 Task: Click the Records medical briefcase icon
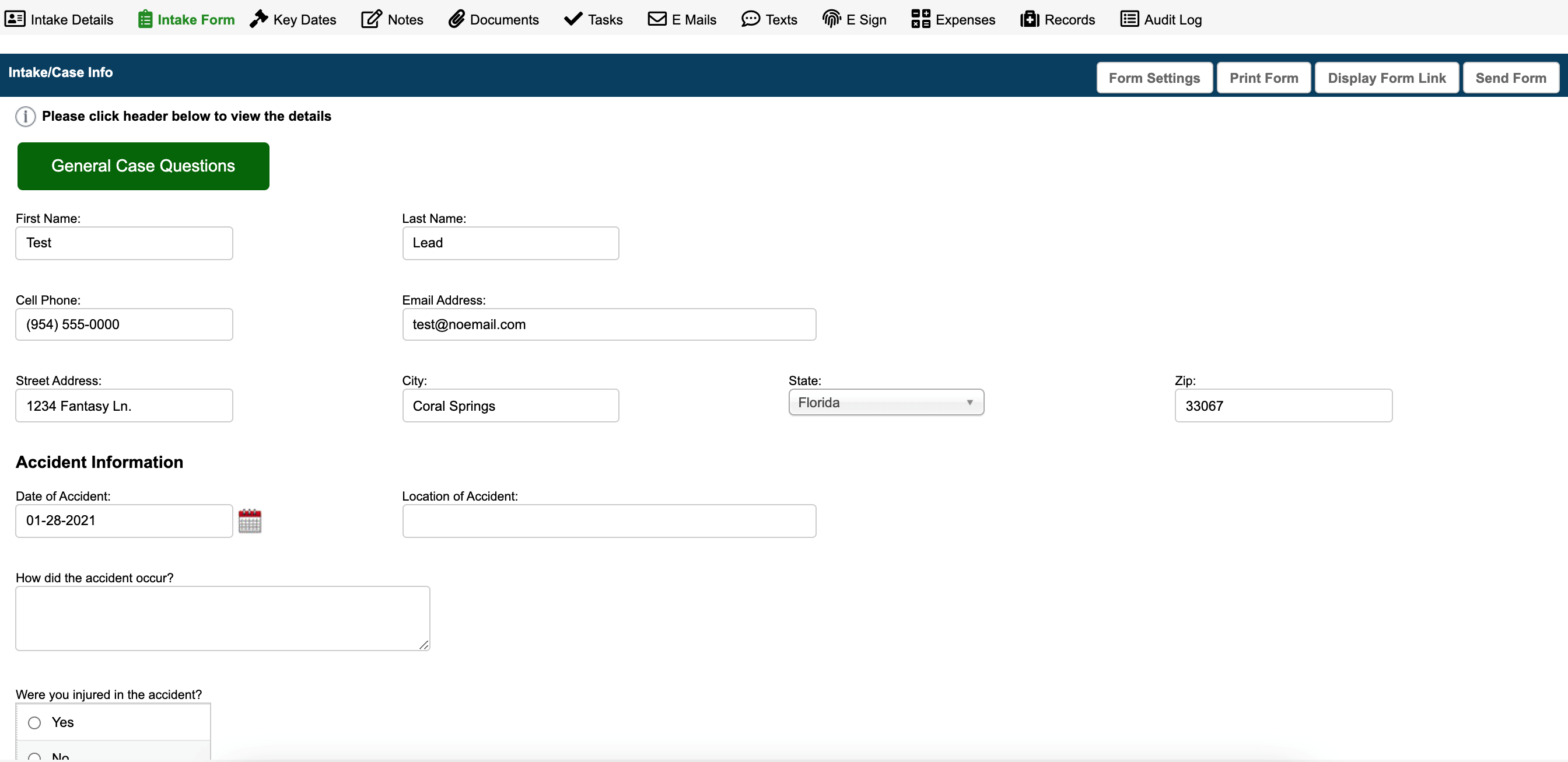click(x=1030, y=19)
